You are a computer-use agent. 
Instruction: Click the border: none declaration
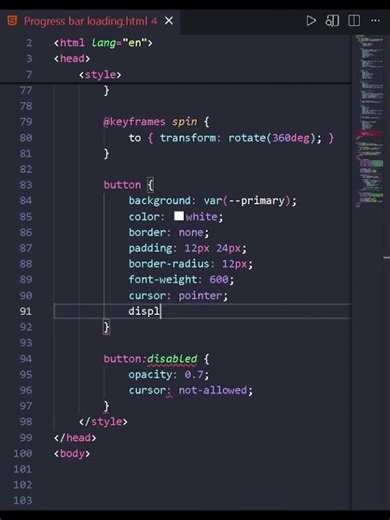click(x=169, y=232)
